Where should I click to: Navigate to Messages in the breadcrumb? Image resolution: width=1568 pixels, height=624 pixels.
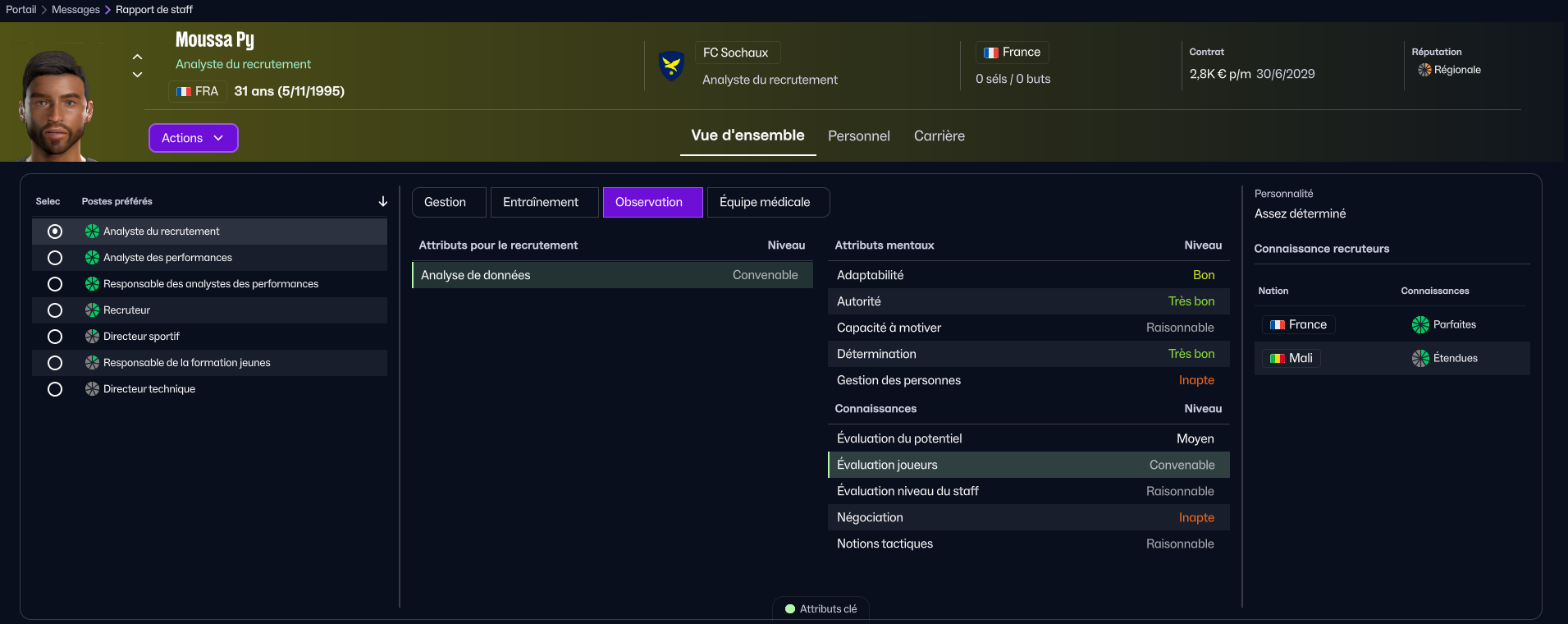[x=75, y=10]
